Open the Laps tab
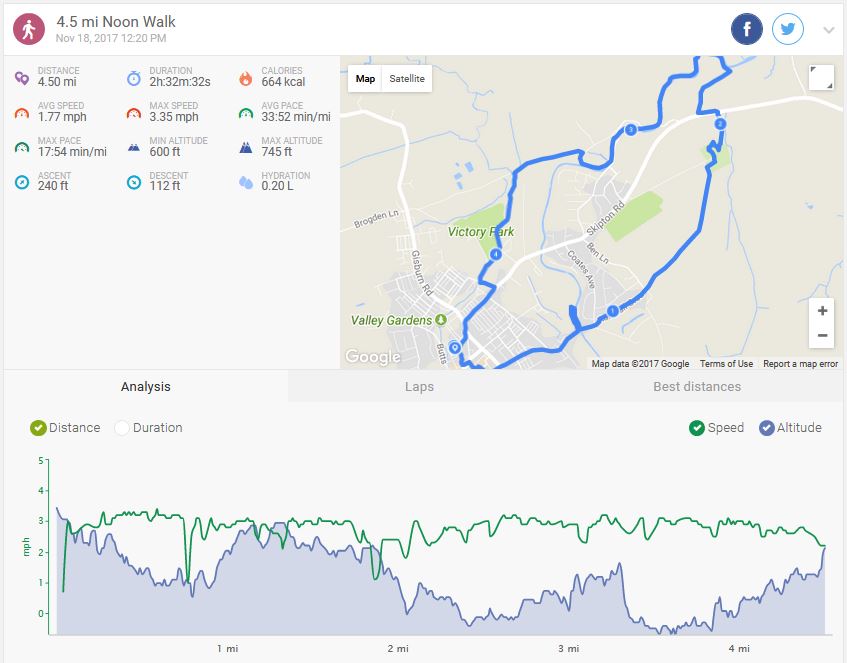 (419, 387)
